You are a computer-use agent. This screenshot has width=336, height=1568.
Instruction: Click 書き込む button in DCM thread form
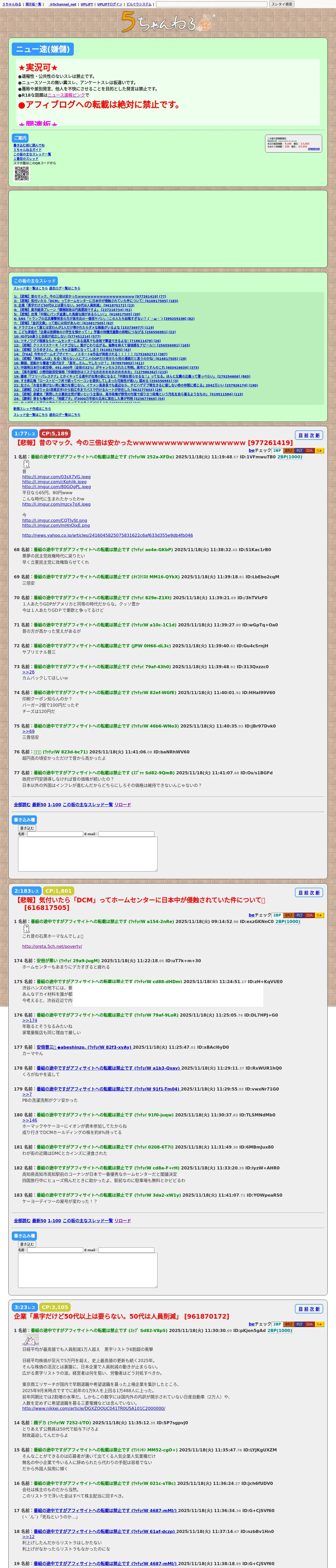click(27, 1245)
